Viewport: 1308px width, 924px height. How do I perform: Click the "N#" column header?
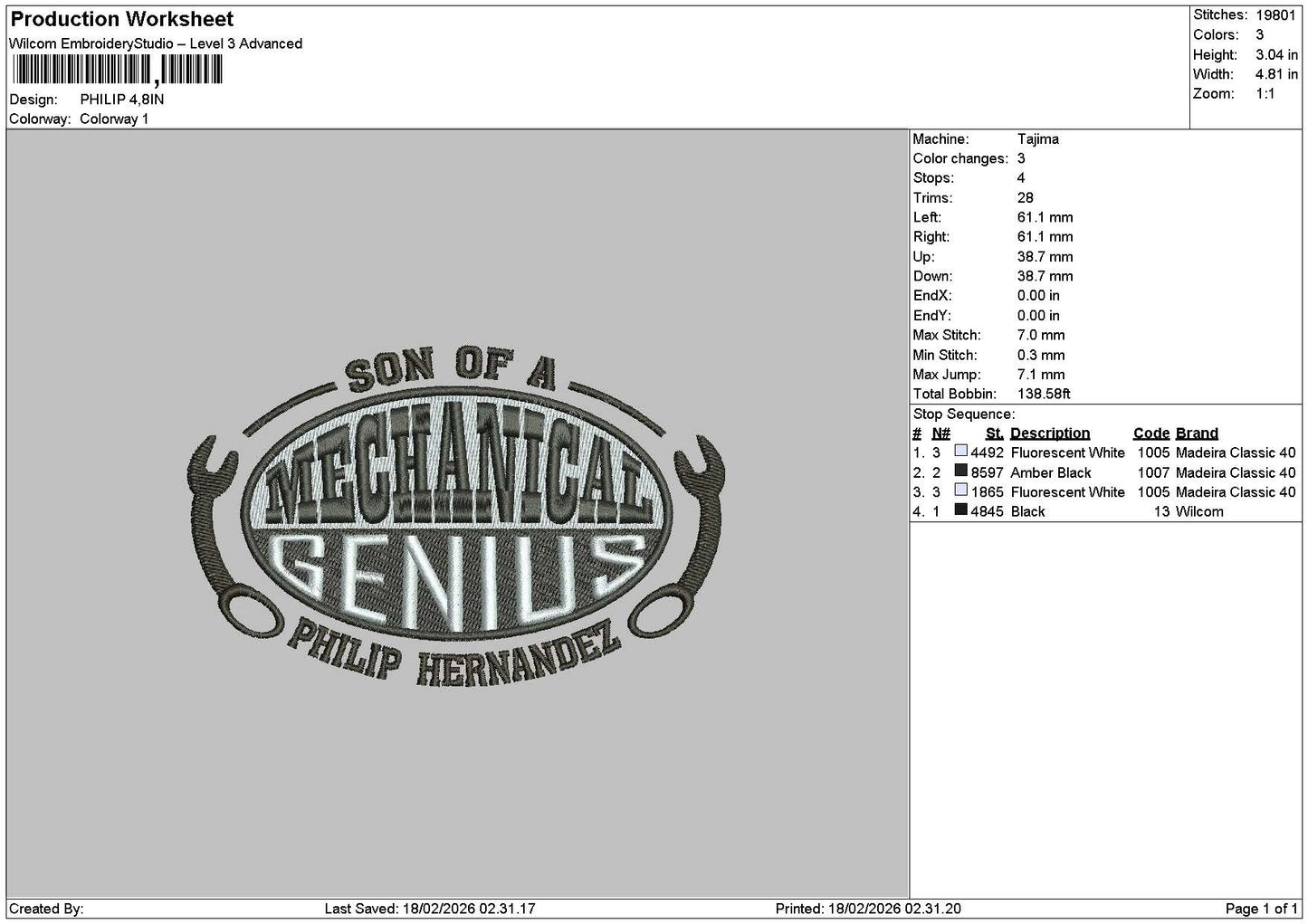tap(941, 433)
